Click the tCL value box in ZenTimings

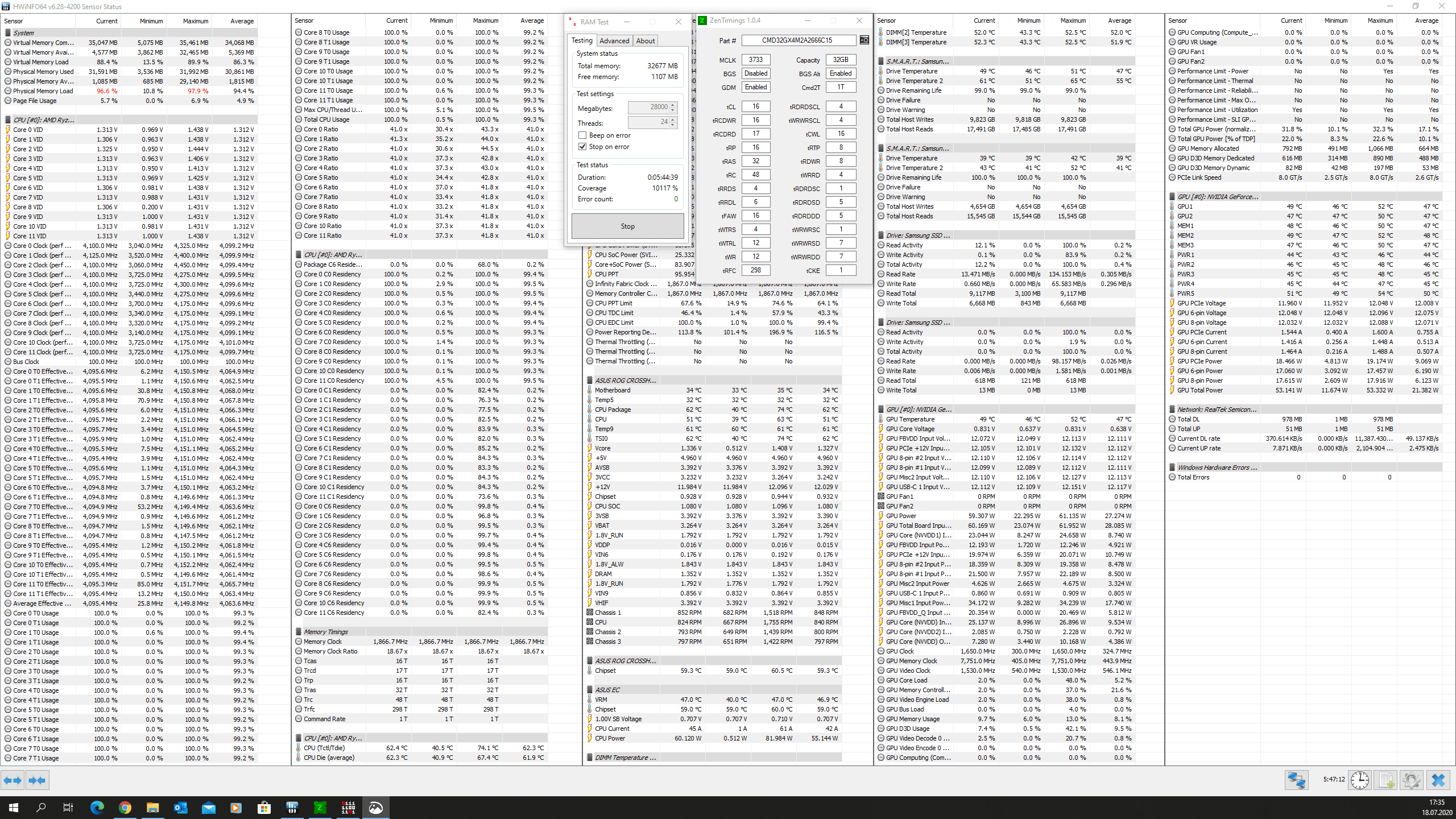(x=756, y=106)
